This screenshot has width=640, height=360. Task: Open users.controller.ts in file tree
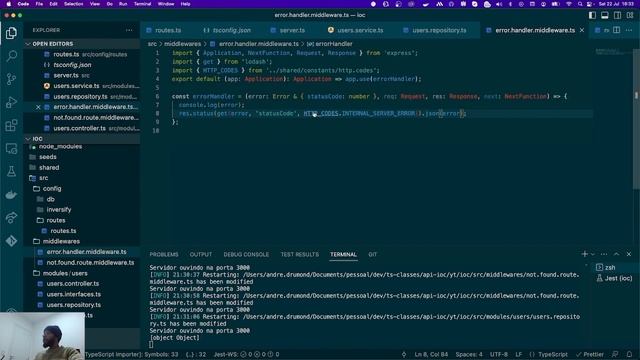73,284
